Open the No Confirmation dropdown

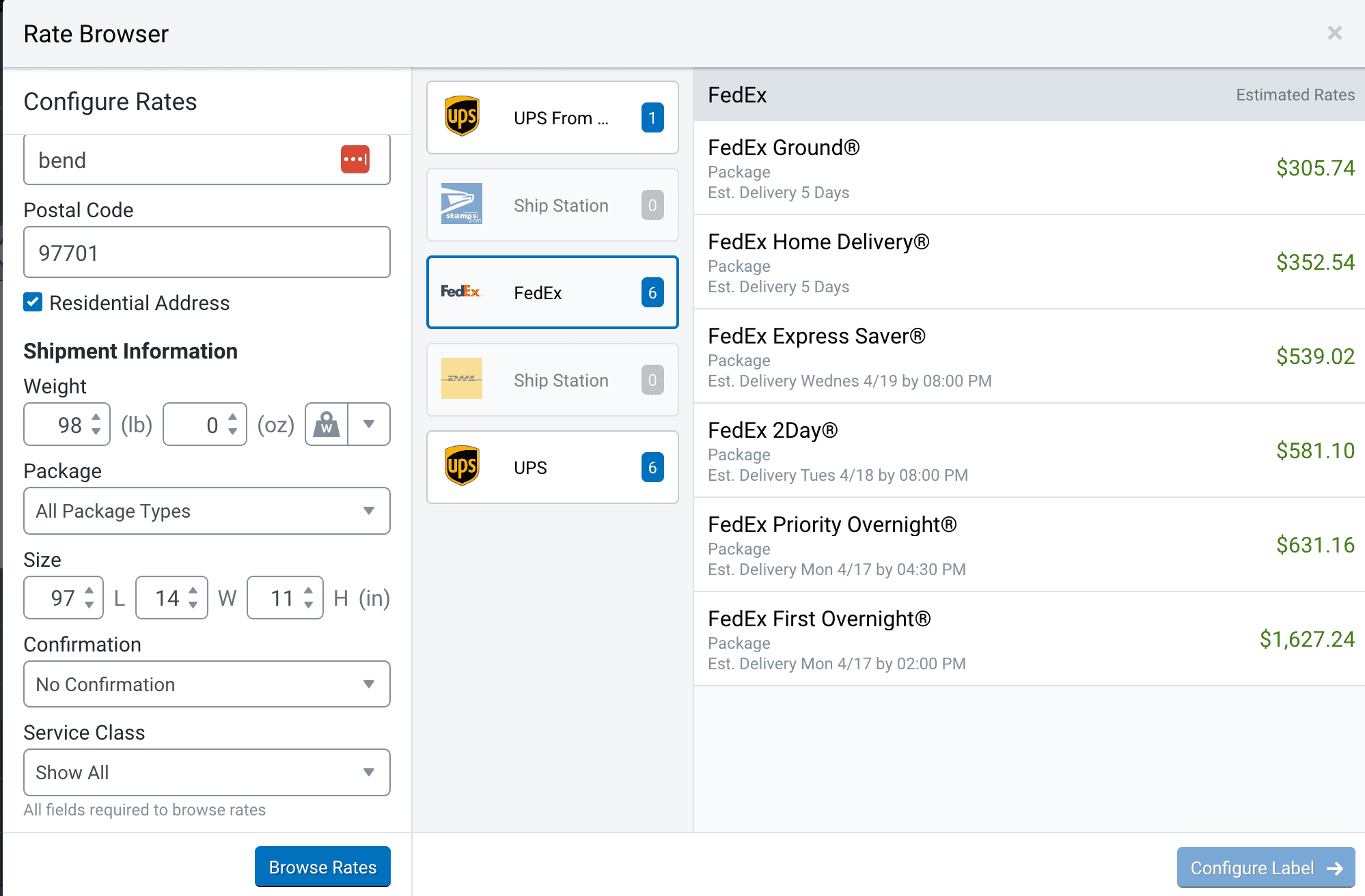[x=207, y=684]
